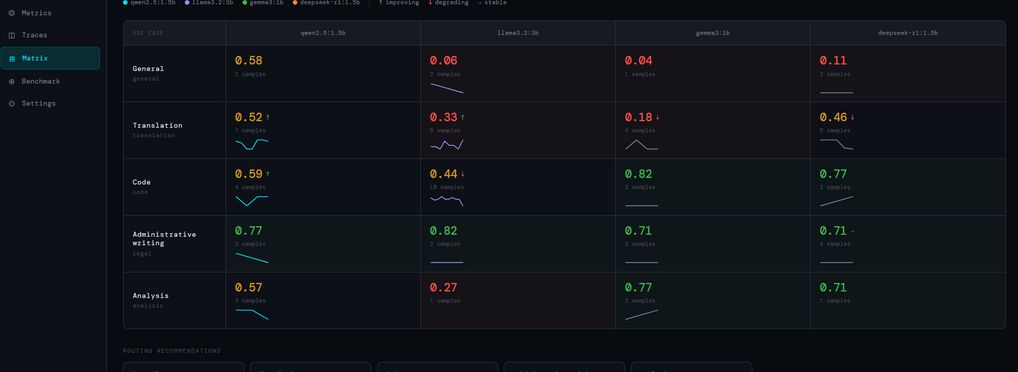Click General score 0.04 for gemma
Image resolution: width=1018 pixels, height=372 pixels.
[639, 61]
